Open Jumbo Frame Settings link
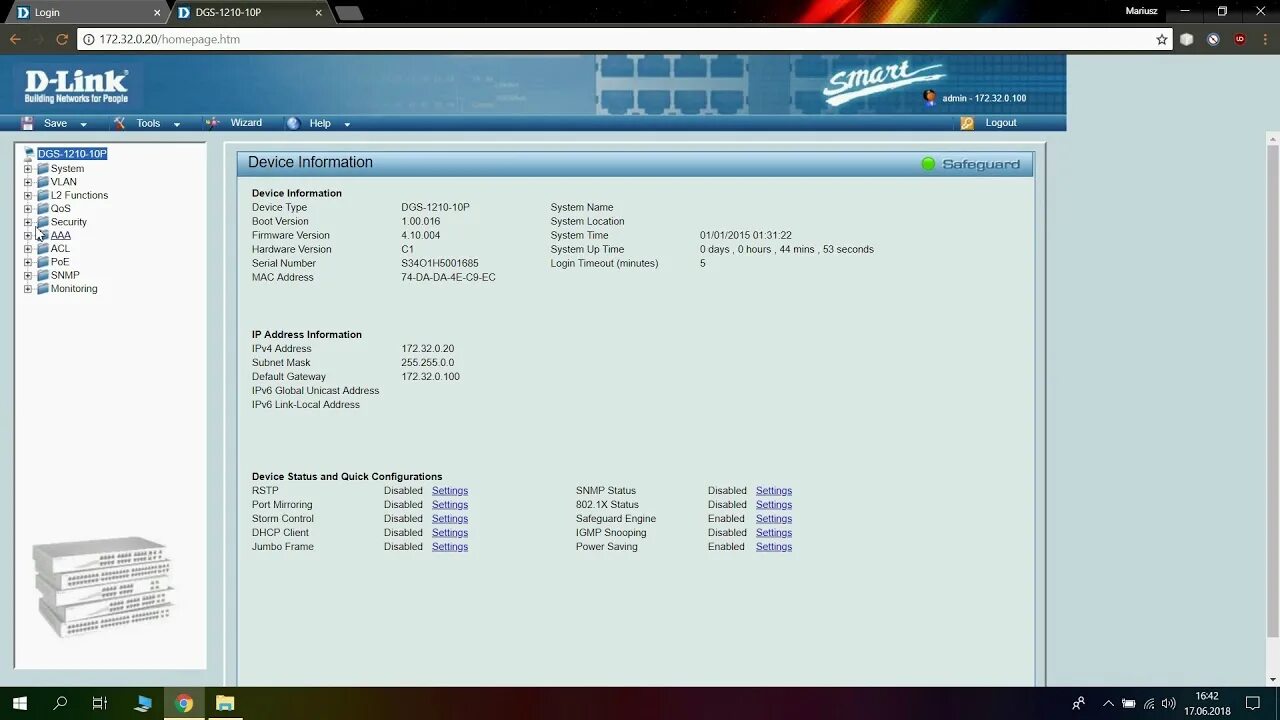This screenshot has width=1280, height=720. click(450, 547)
